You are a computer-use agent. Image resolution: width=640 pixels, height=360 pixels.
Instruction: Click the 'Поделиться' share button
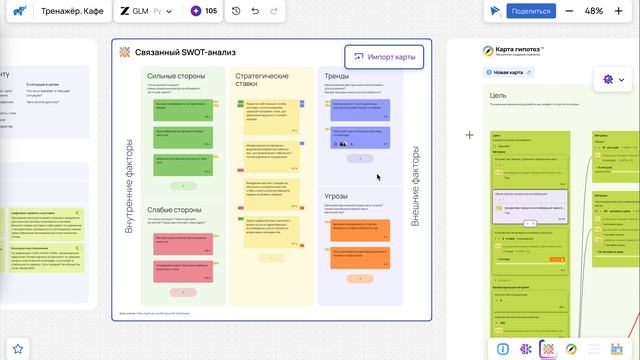[531, 11]
